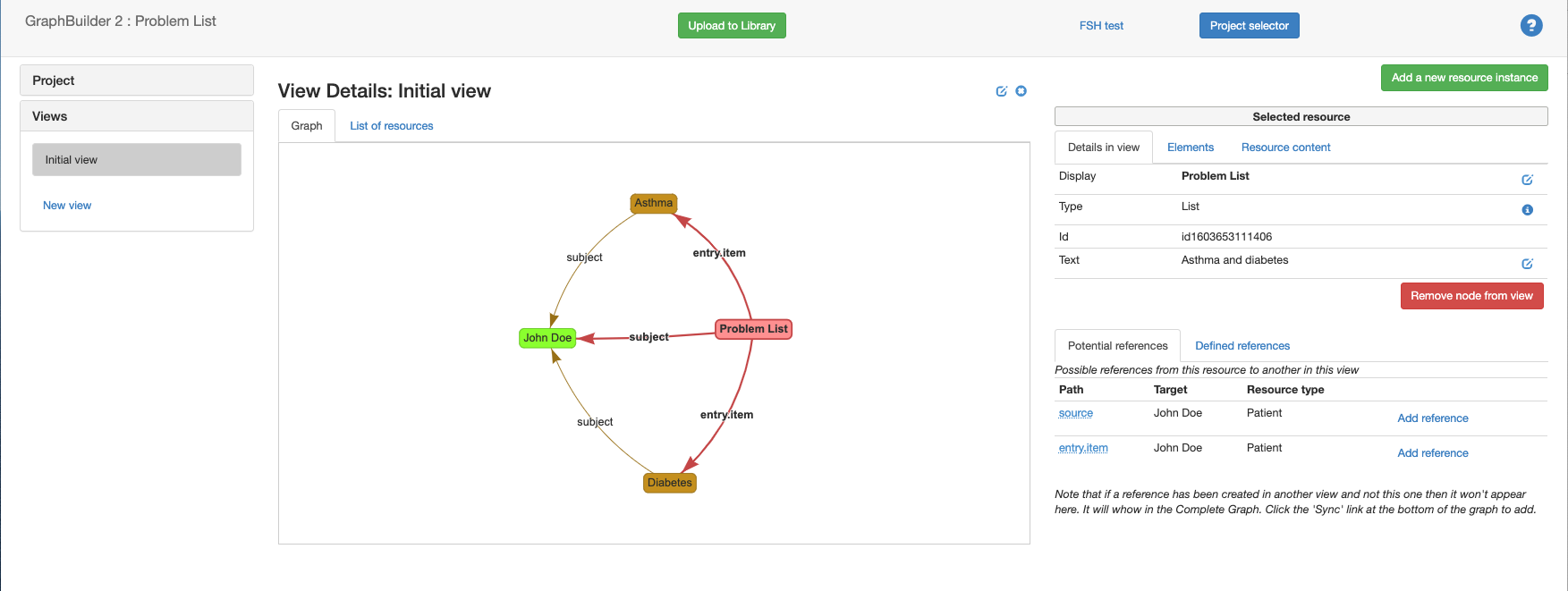Open info for the List resource type

click(x=1527, y=210)
